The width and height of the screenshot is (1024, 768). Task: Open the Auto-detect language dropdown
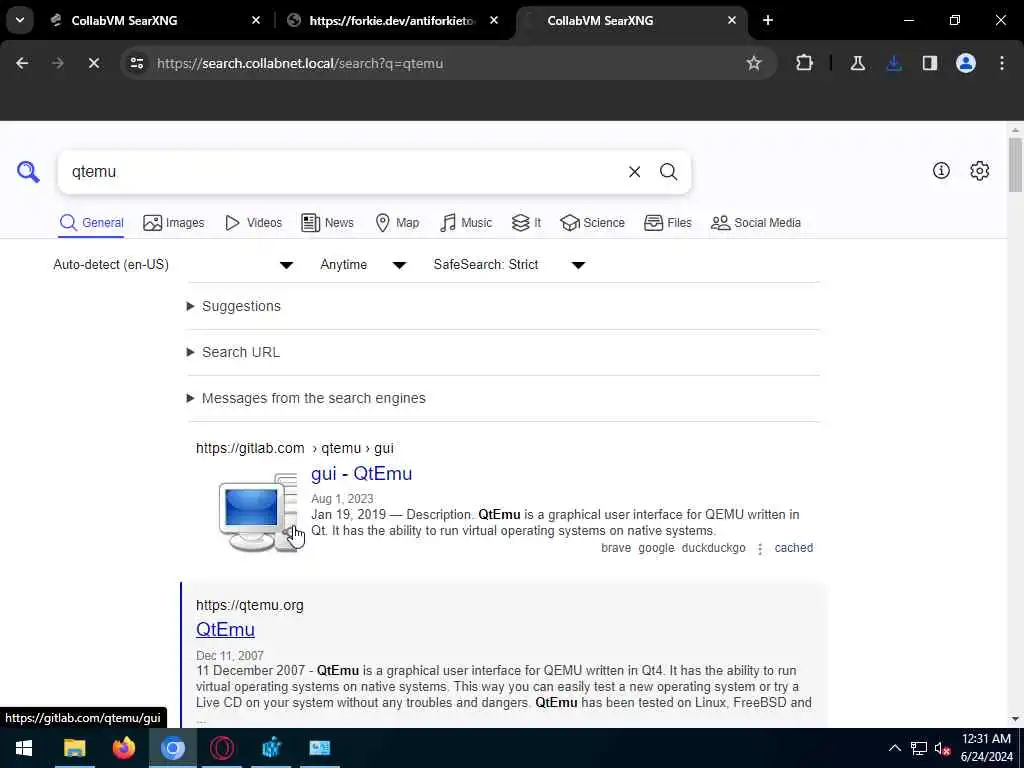coord(173,264)
